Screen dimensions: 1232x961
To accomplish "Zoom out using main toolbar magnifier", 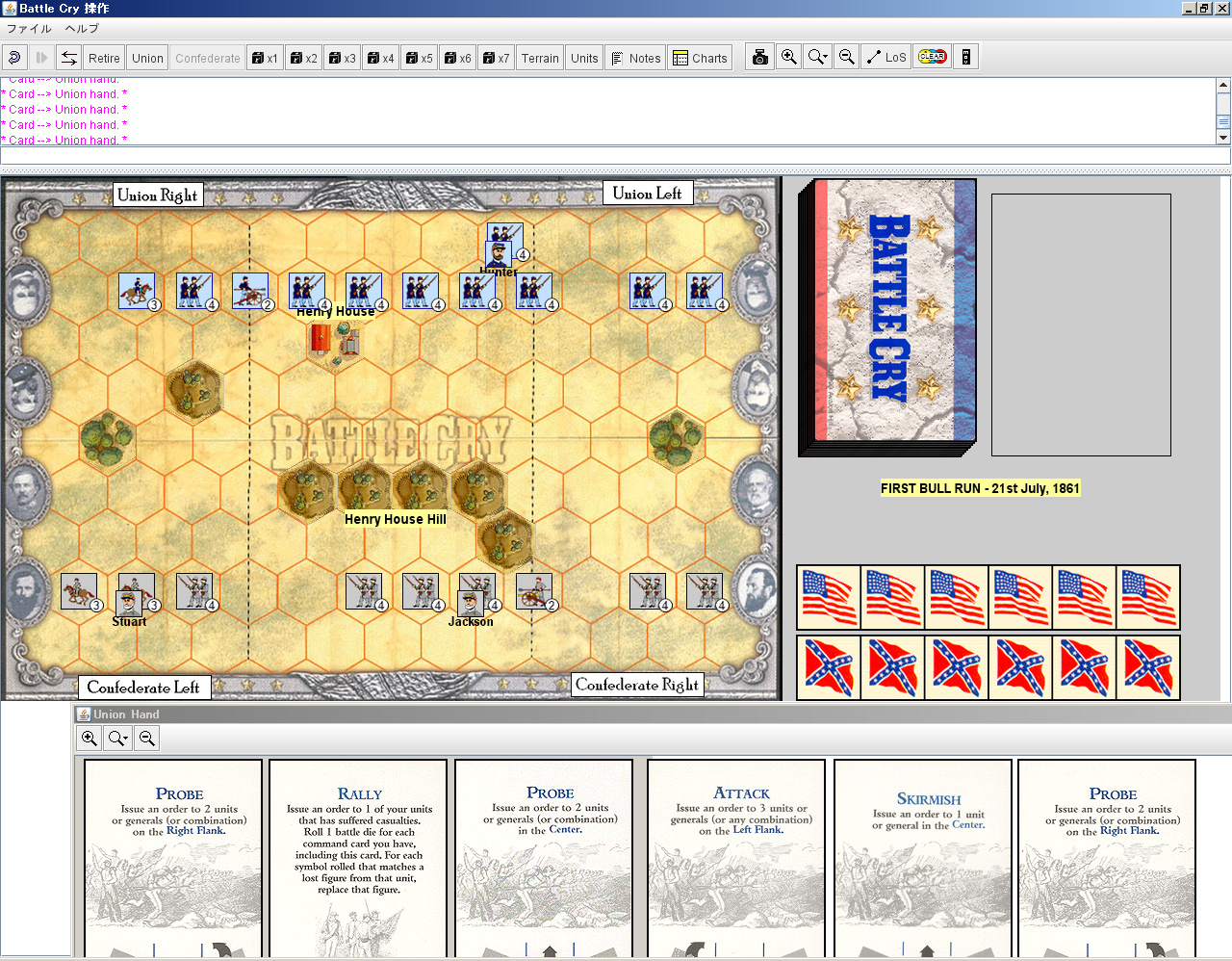I will pos(847,58).
